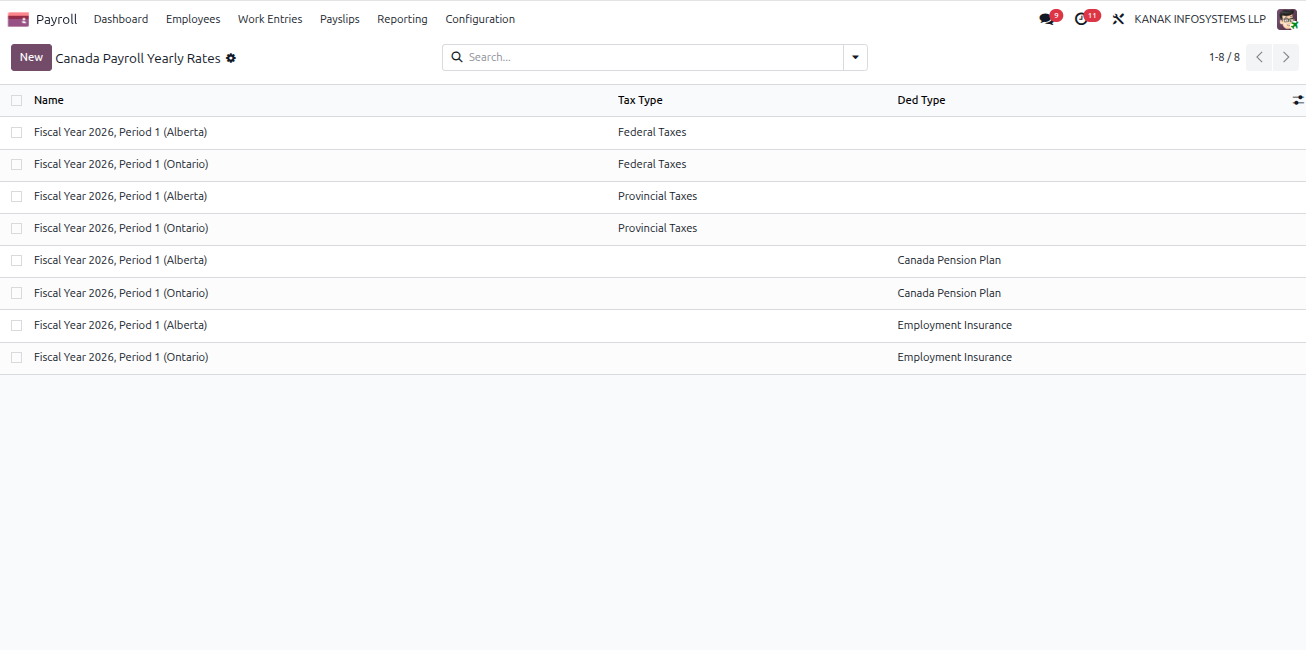The height and width of the screenshot is (650, 1306).
Task: Click the Canada Payroll Yearly Rates breadcrumb title
Action: pos(138,58)
